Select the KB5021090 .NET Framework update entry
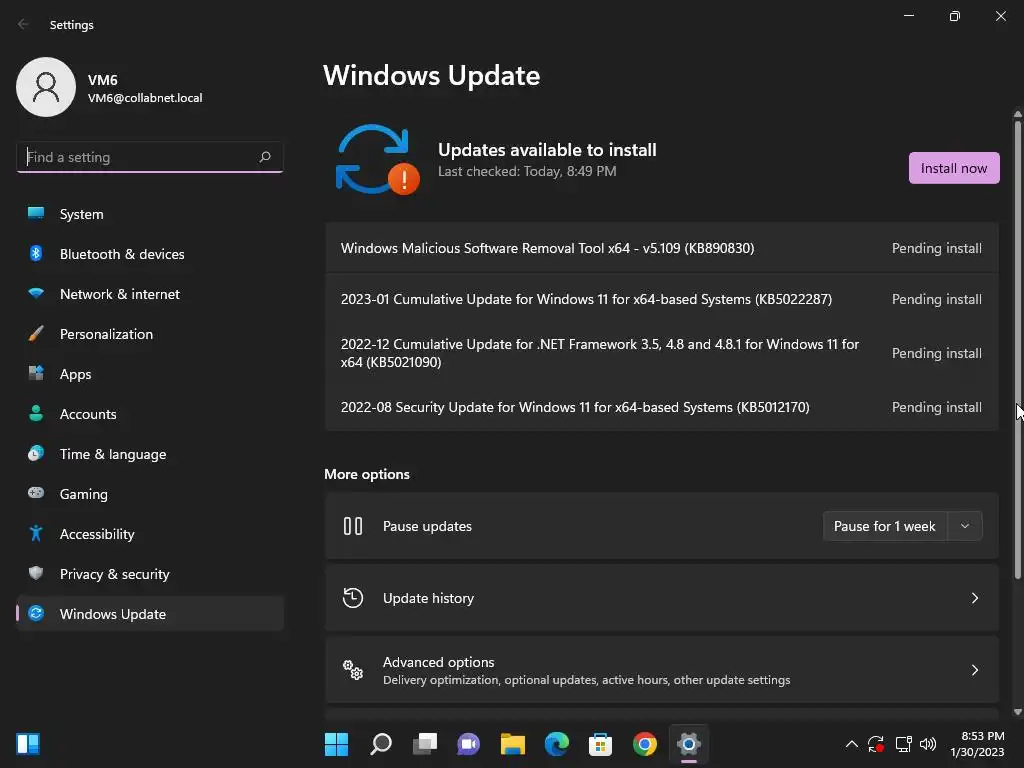This screenshot has width=1024, height=768. [x=662, y=353]
